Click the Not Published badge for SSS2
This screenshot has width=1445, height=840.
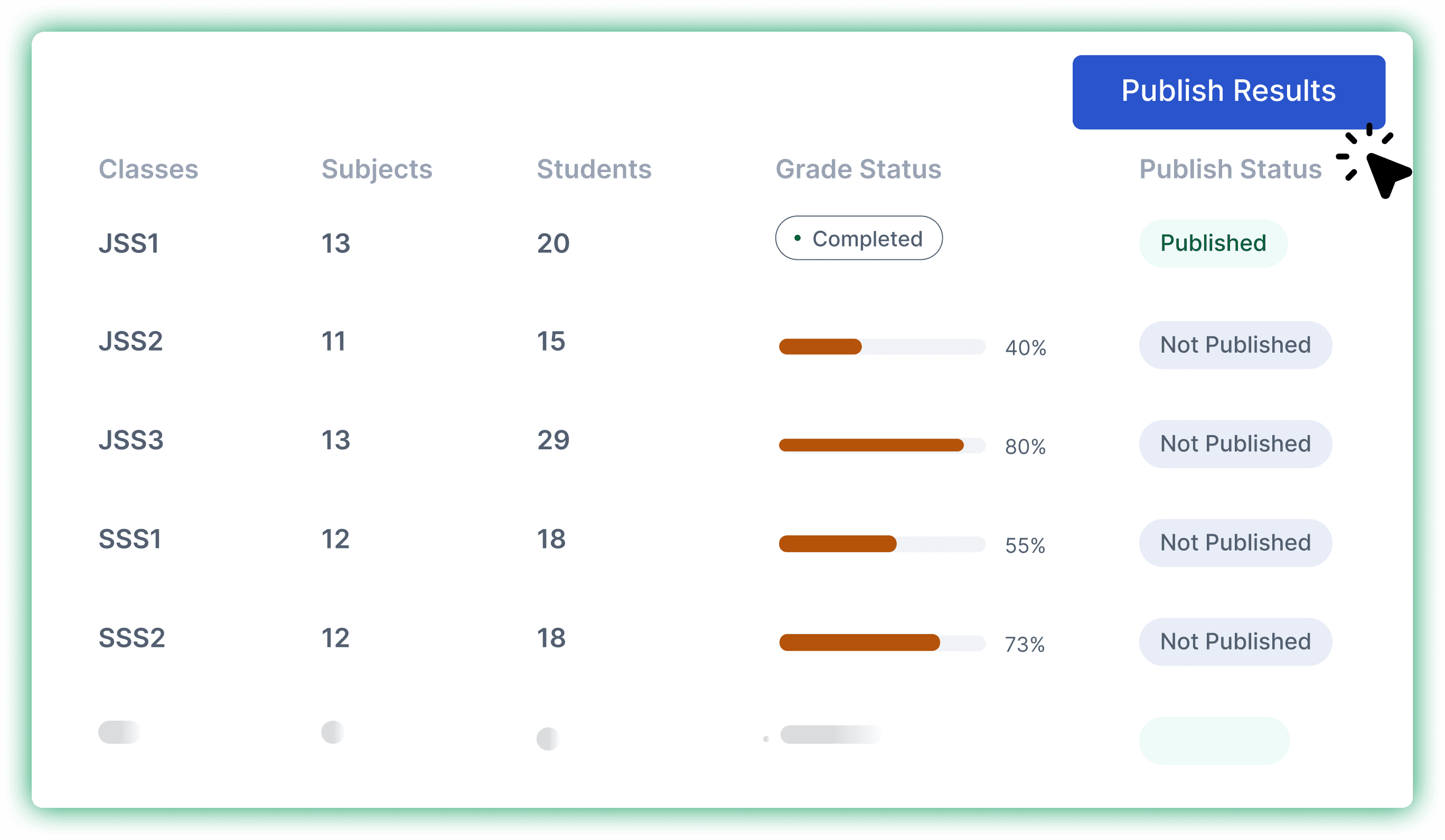[1235, 641]
